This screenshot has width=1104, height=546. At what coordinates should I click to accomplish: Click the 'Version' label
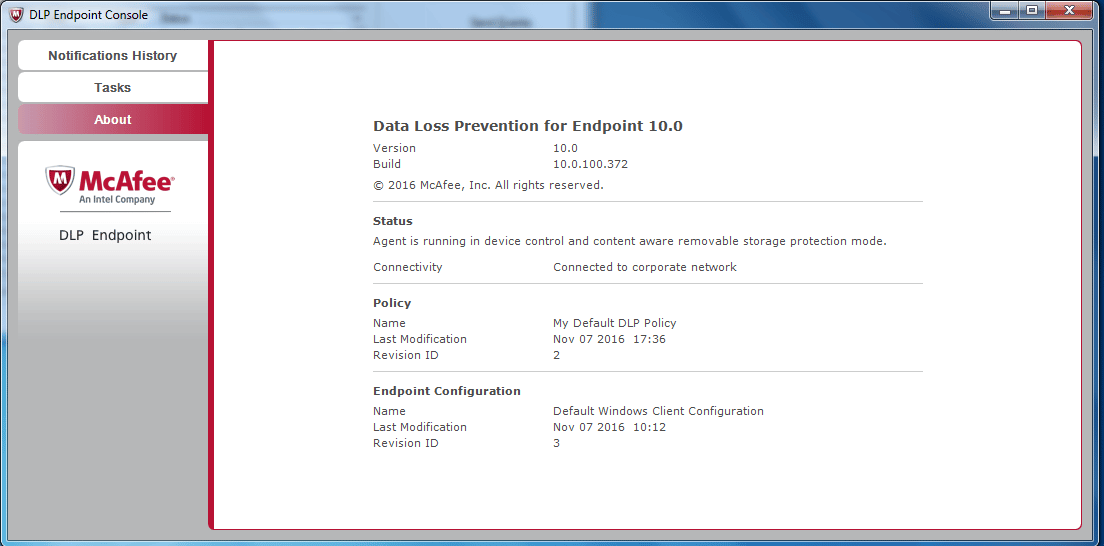pyautogui.click(x=394, y=148)
